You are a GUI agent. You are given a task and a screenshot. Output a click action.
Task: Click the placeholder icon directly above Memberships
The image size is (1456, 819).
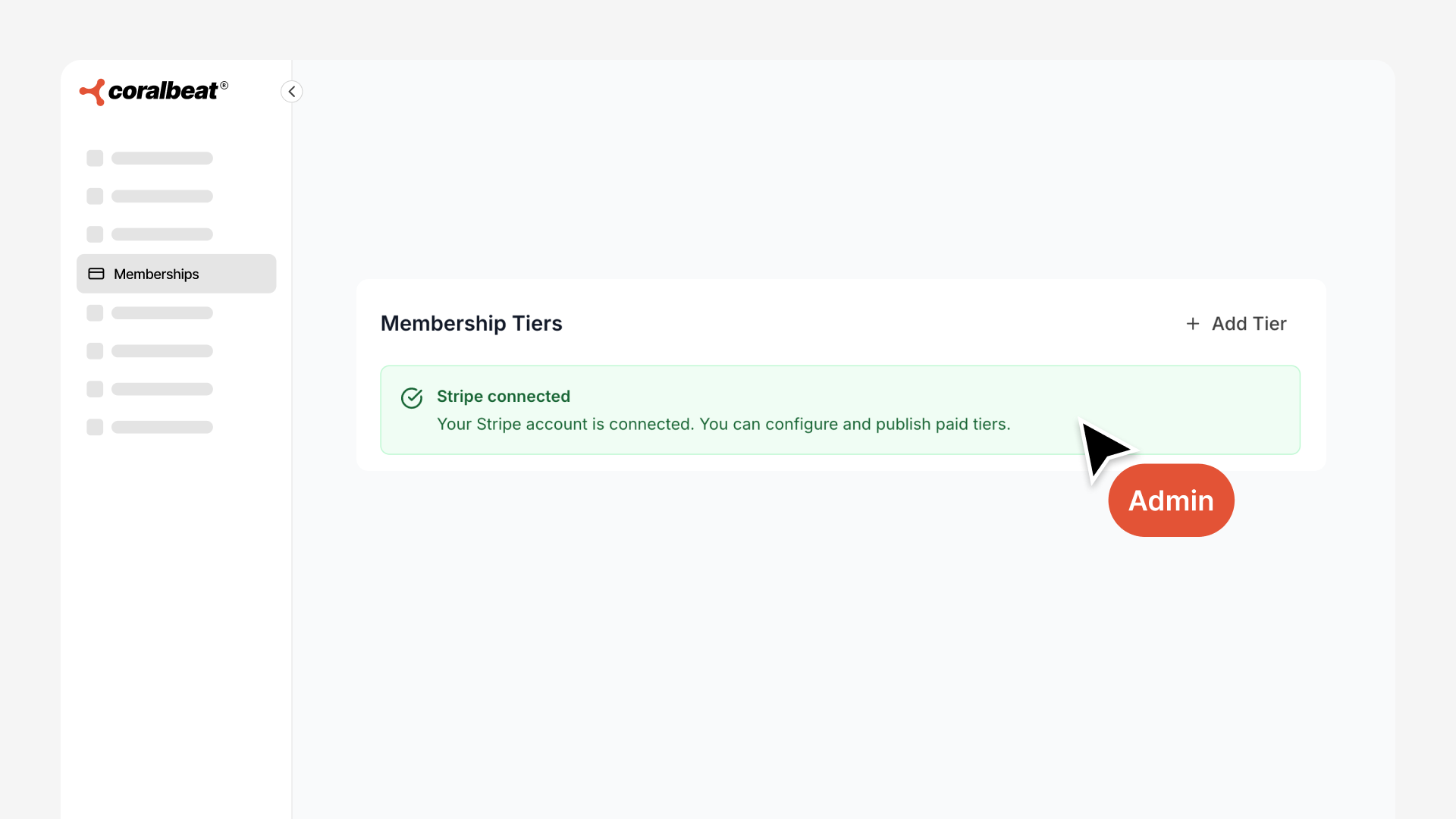[95, 234]
